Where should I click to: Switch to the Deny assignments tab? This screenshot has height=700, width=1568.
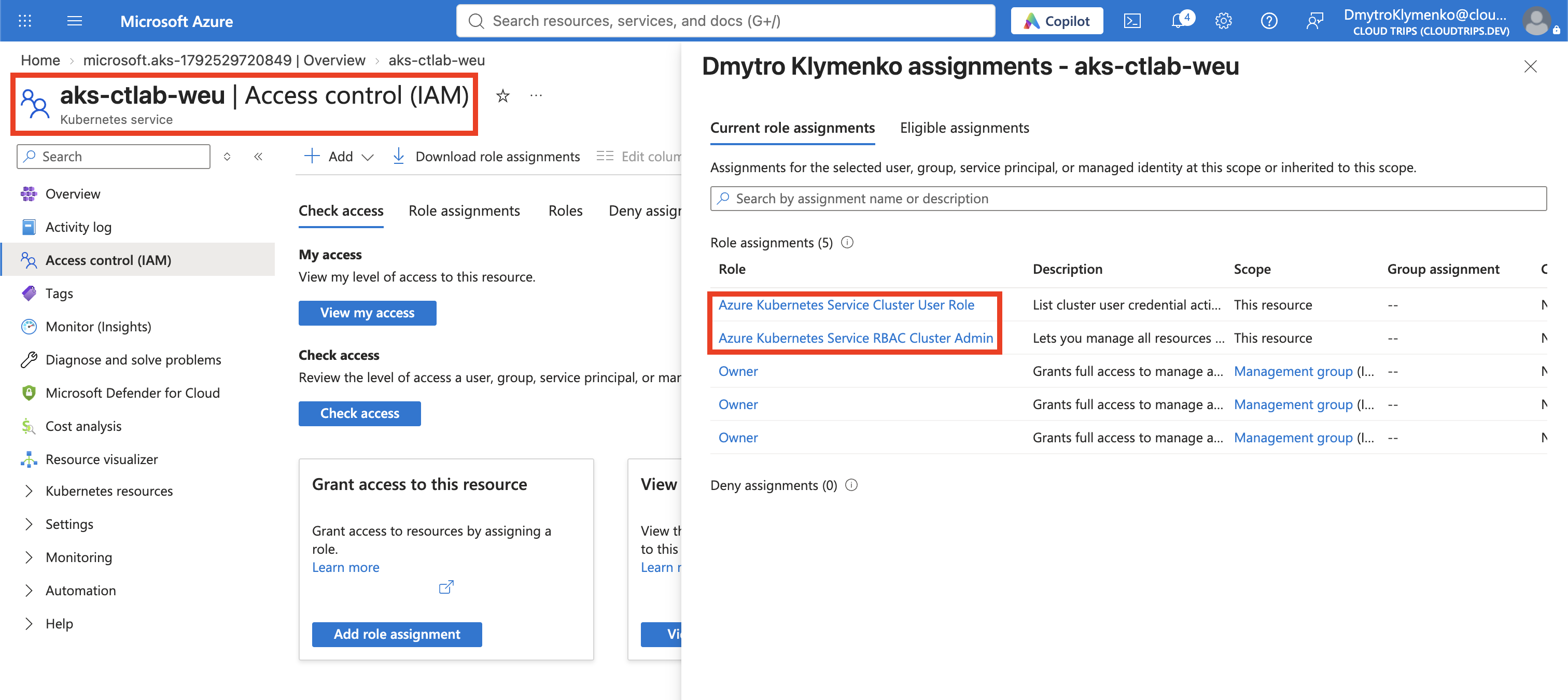pos(645,211)
